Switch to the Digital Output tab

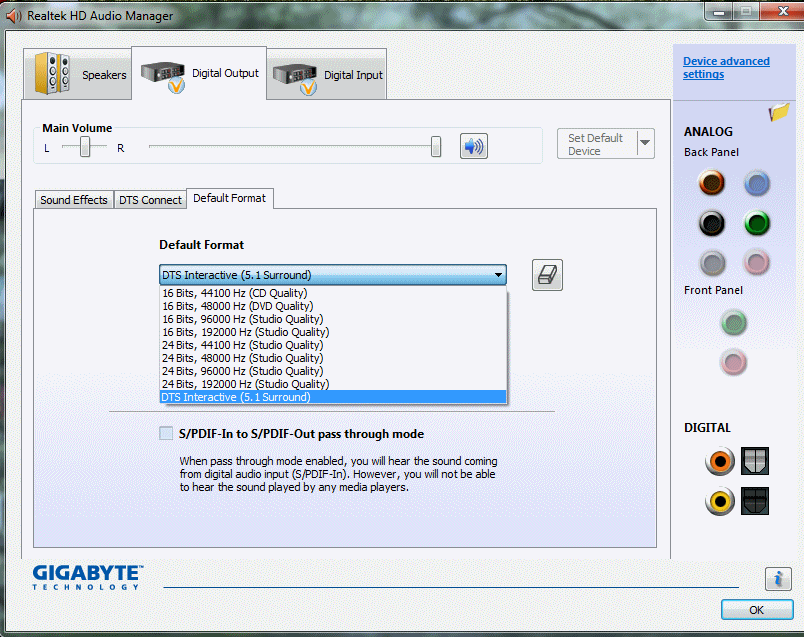click(x=199, y=73)
